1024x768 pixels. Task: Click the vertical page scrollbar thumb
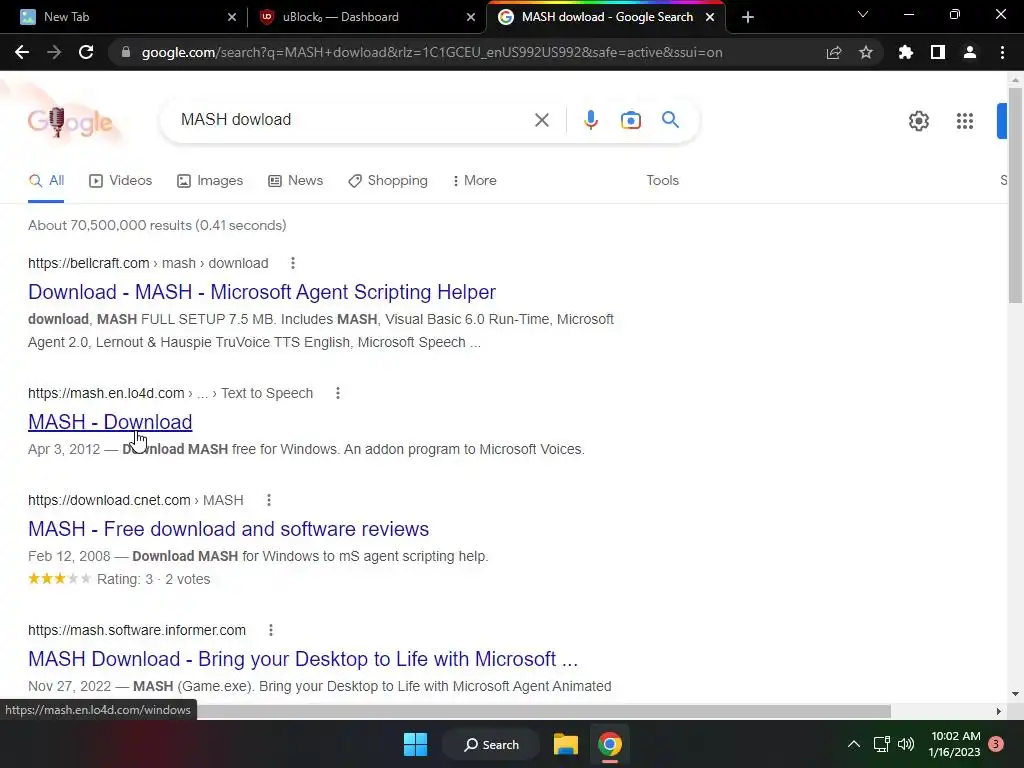tap(1015, 195)
